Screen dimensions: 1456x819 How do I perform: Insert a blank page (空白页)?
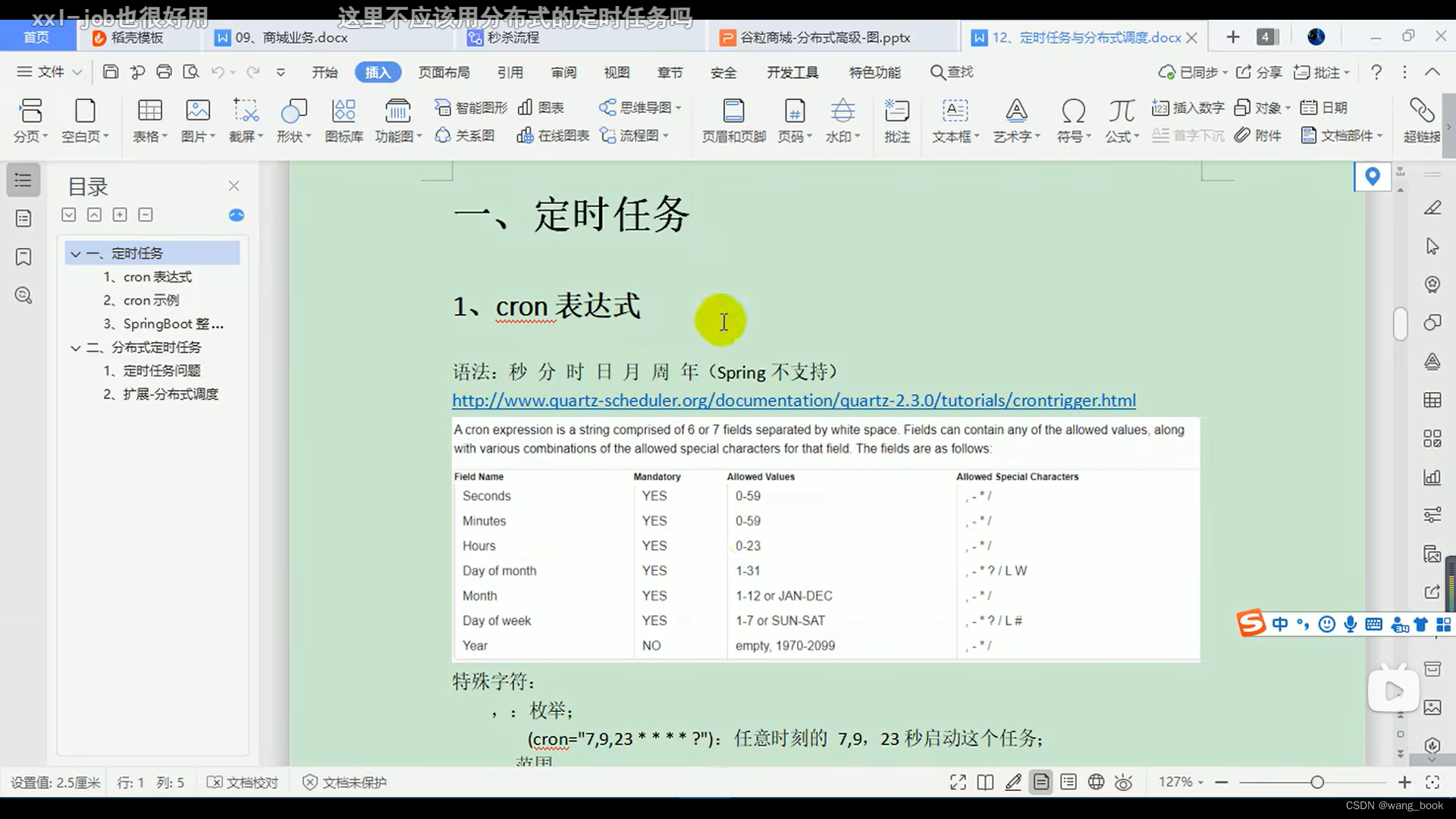85,121
